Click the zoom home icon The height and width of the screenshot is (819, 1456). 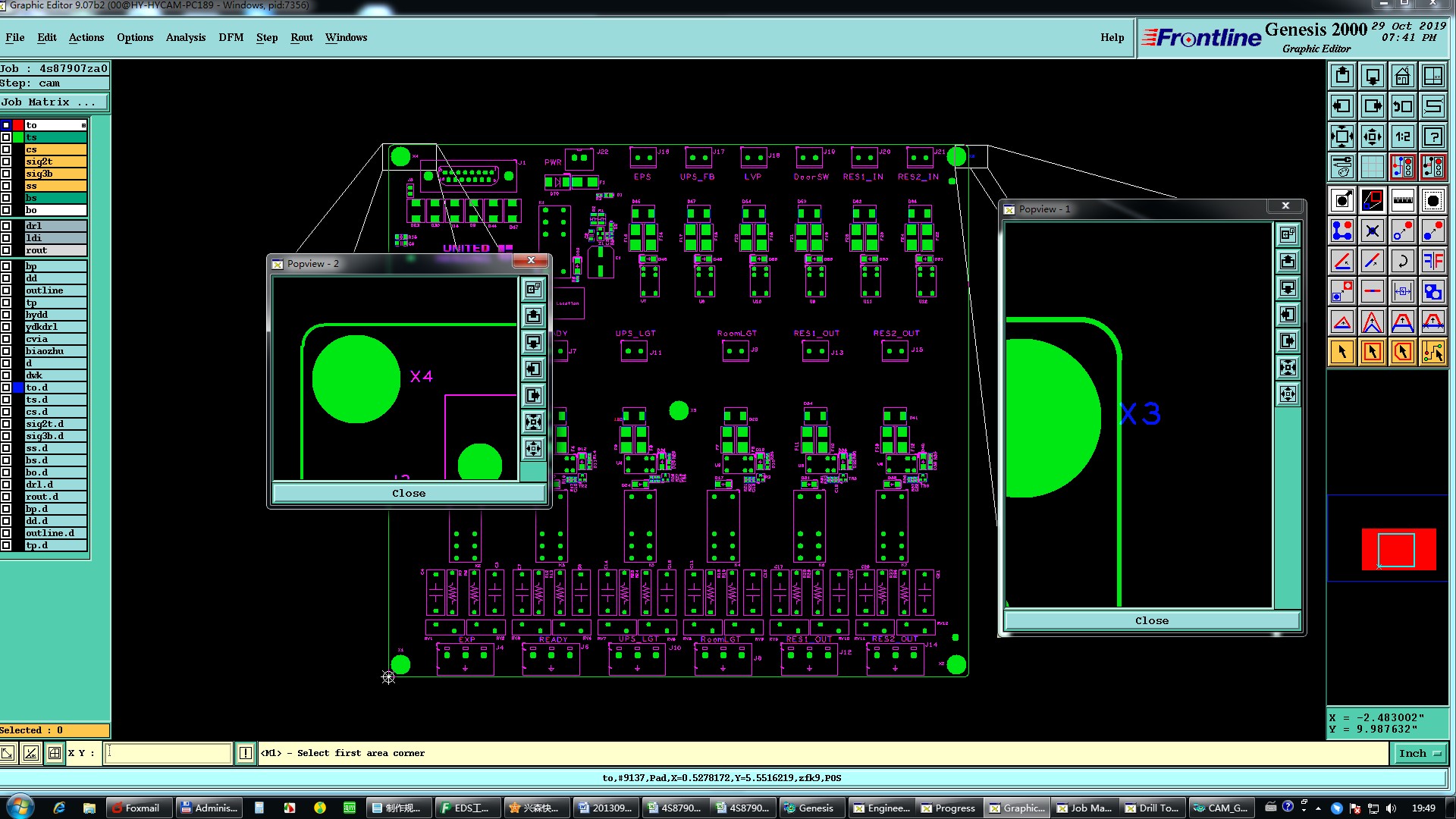pos(1402,76)
